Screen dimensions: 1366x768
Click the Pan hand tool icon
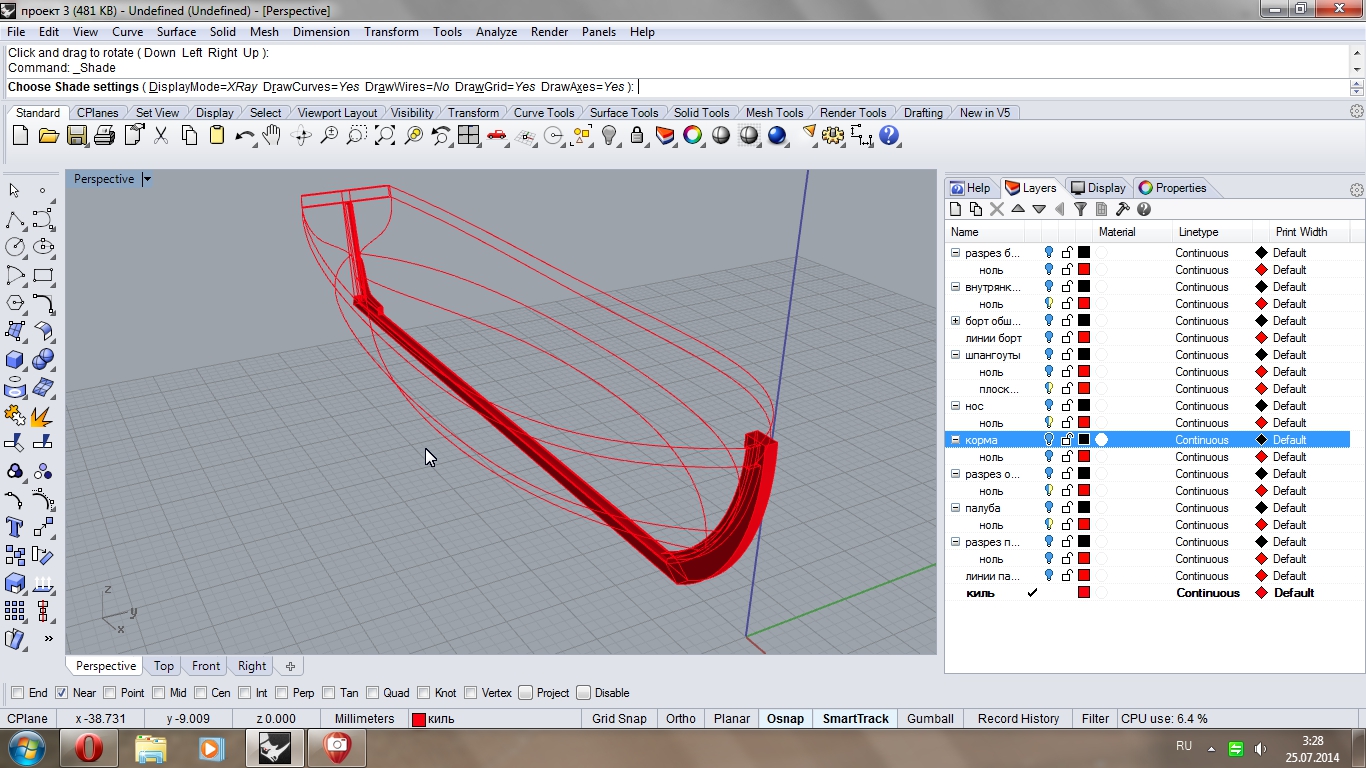click(272, 135)
